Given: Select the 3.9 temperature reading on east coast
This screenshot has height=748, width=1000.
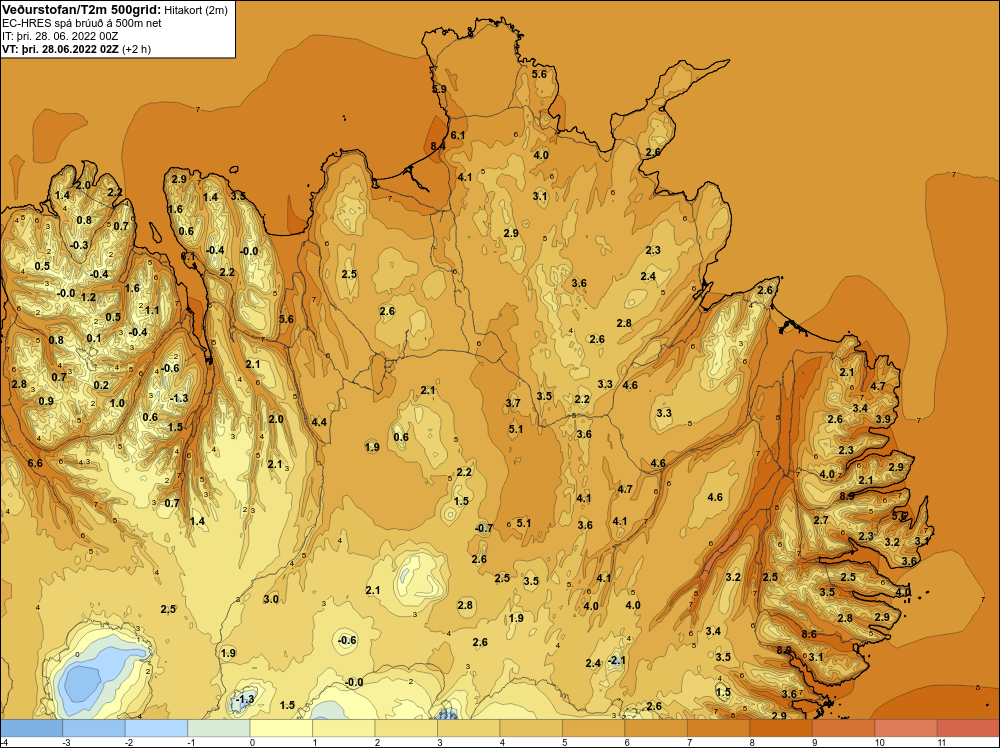Looking at the screenshot, I should coord(883,419).
